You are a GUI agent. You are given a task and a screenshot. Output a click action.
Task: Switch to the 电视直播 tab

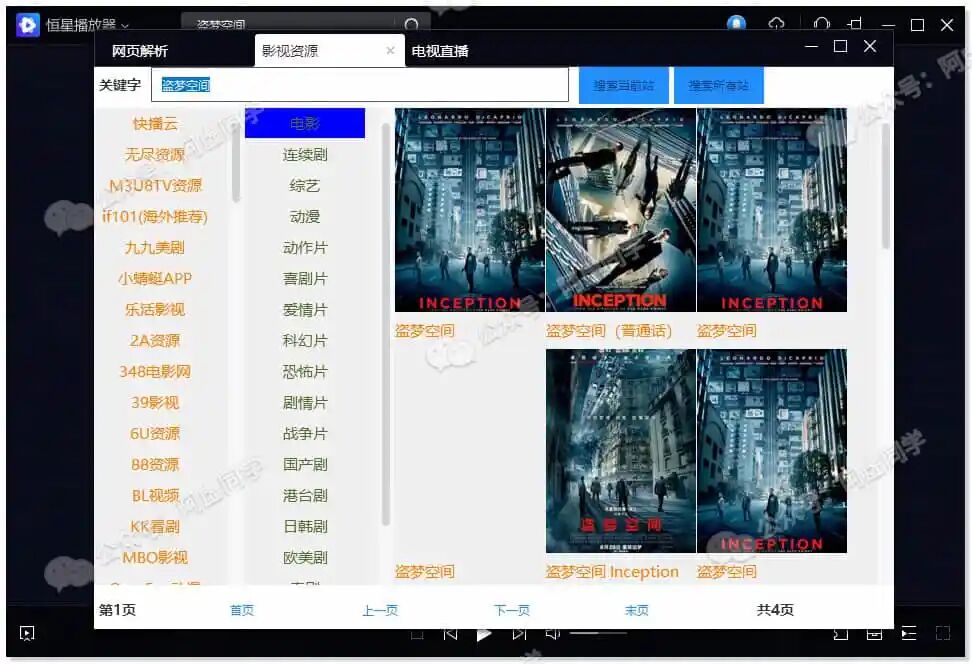tap(440, 51)
